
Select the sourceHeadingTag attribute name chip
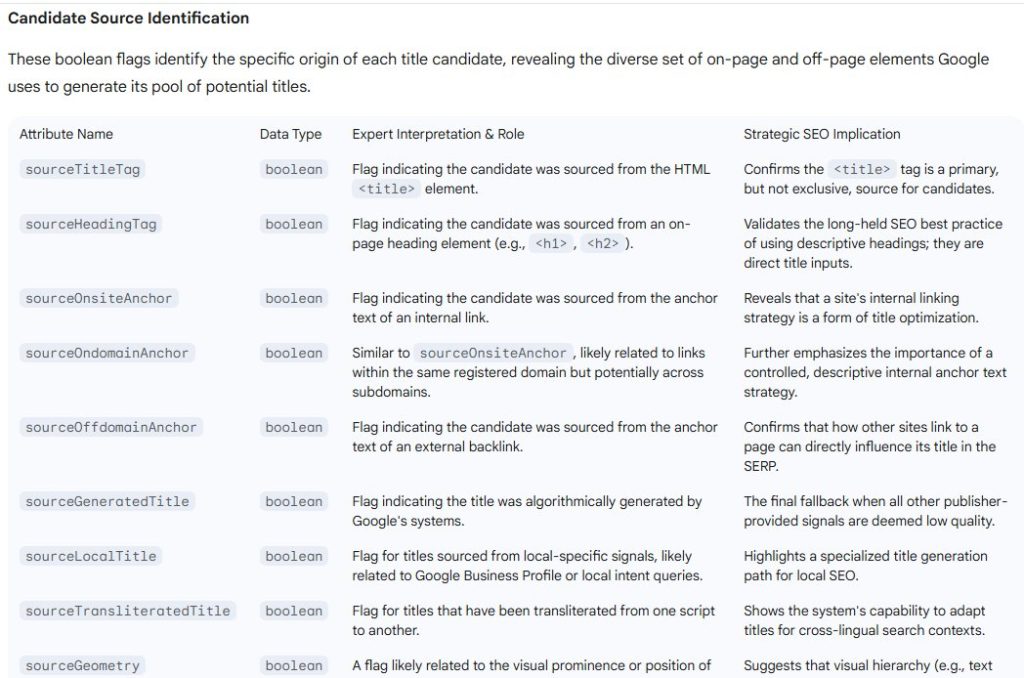coord(91,225)
